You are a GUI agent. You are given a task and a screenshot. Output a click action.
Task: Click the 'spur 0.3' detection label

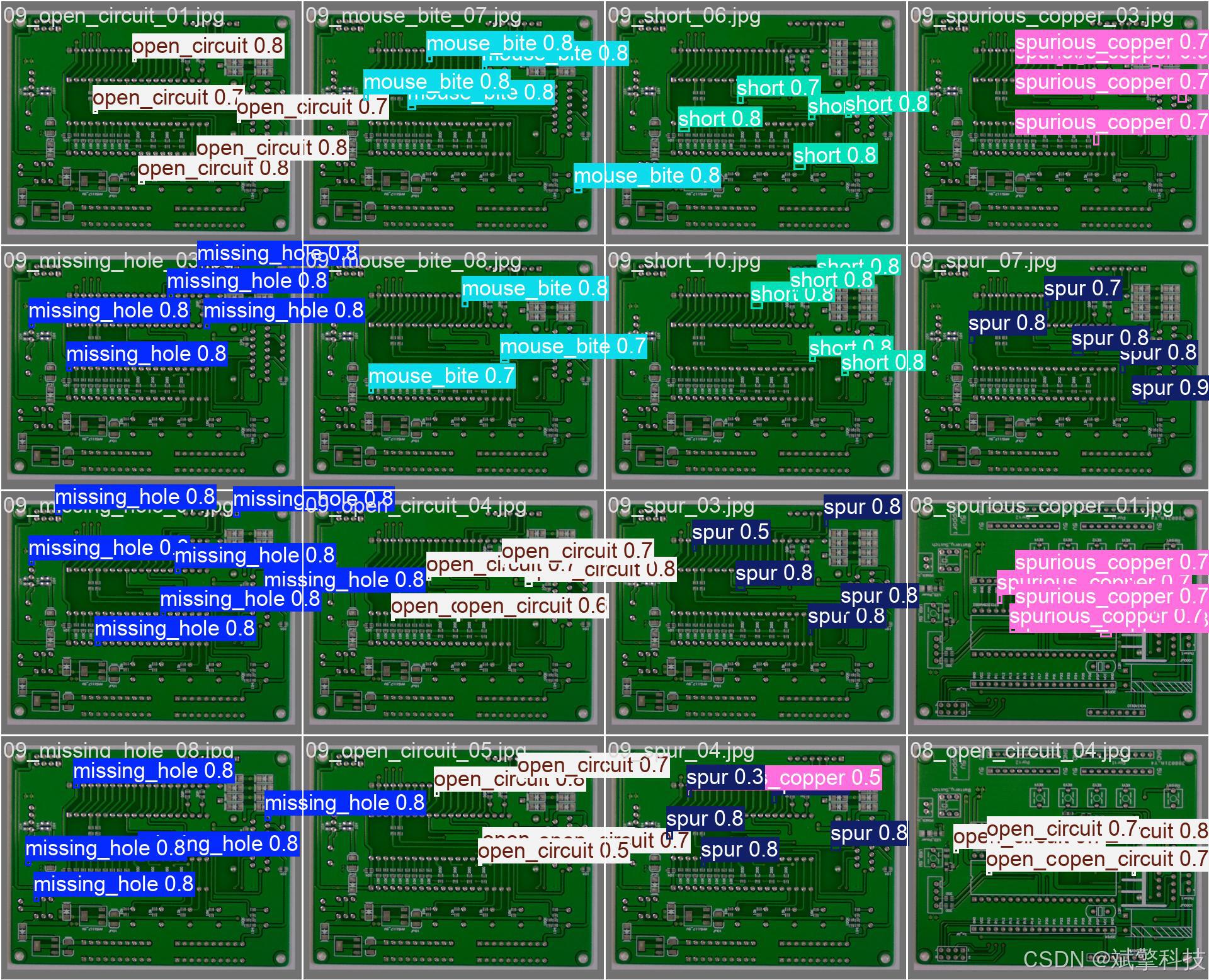[724, 777]
